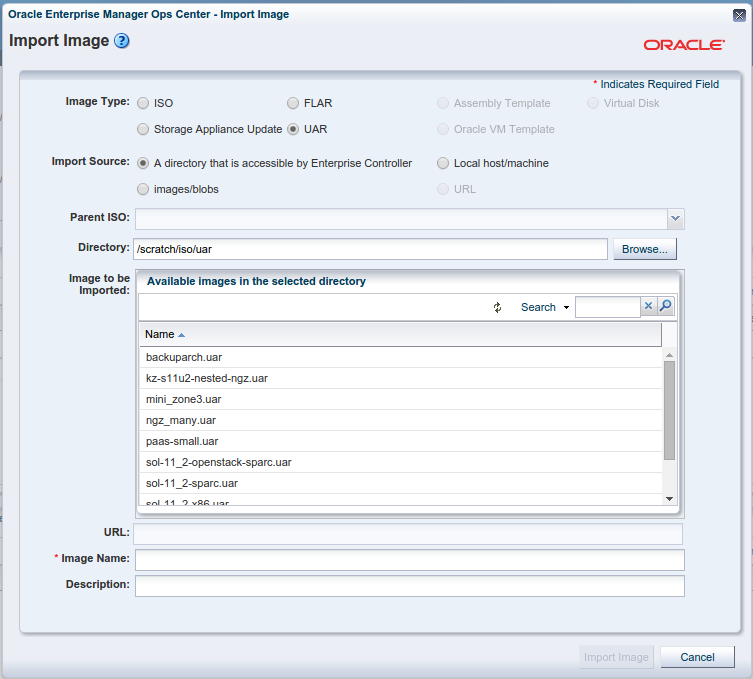Select Assembly Template radio option

click(443, 103)
